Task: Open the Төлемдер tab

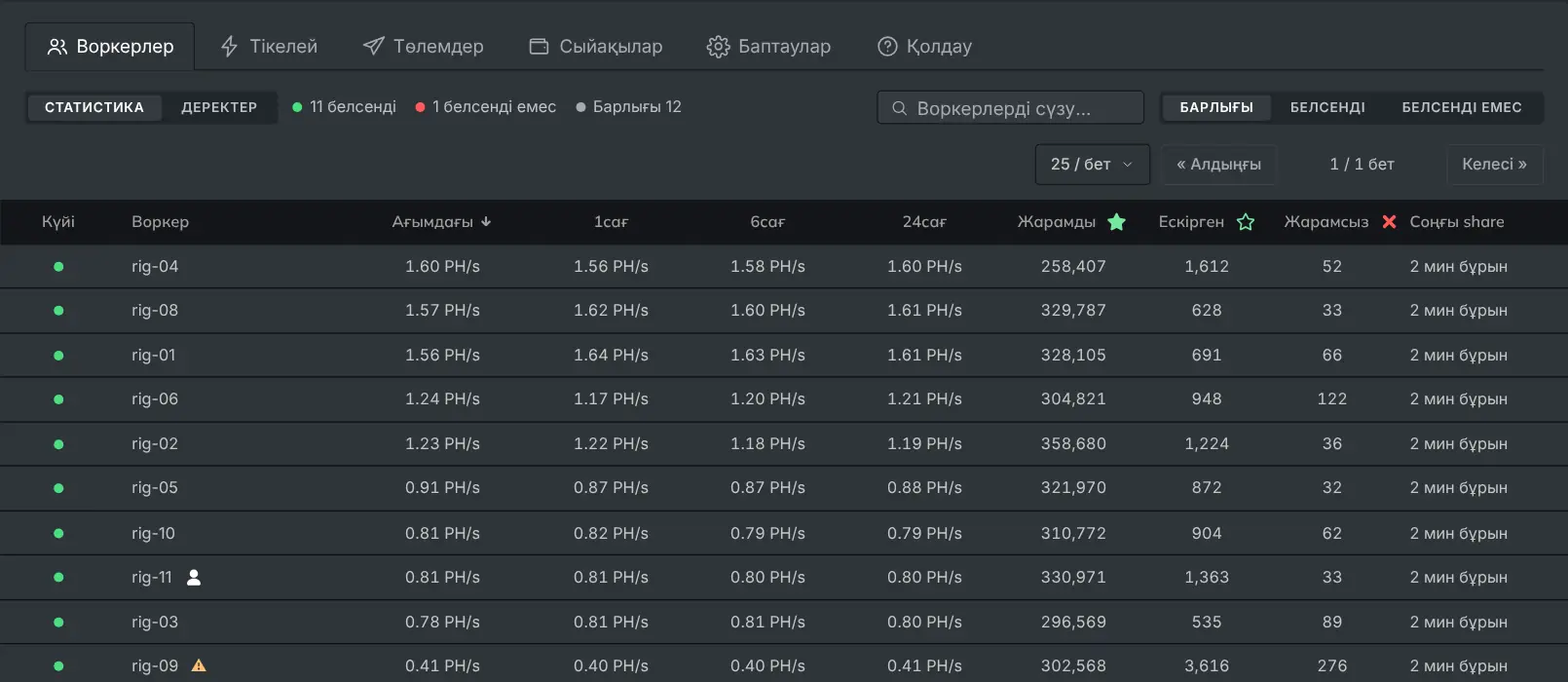Action: tap(423, 47)
